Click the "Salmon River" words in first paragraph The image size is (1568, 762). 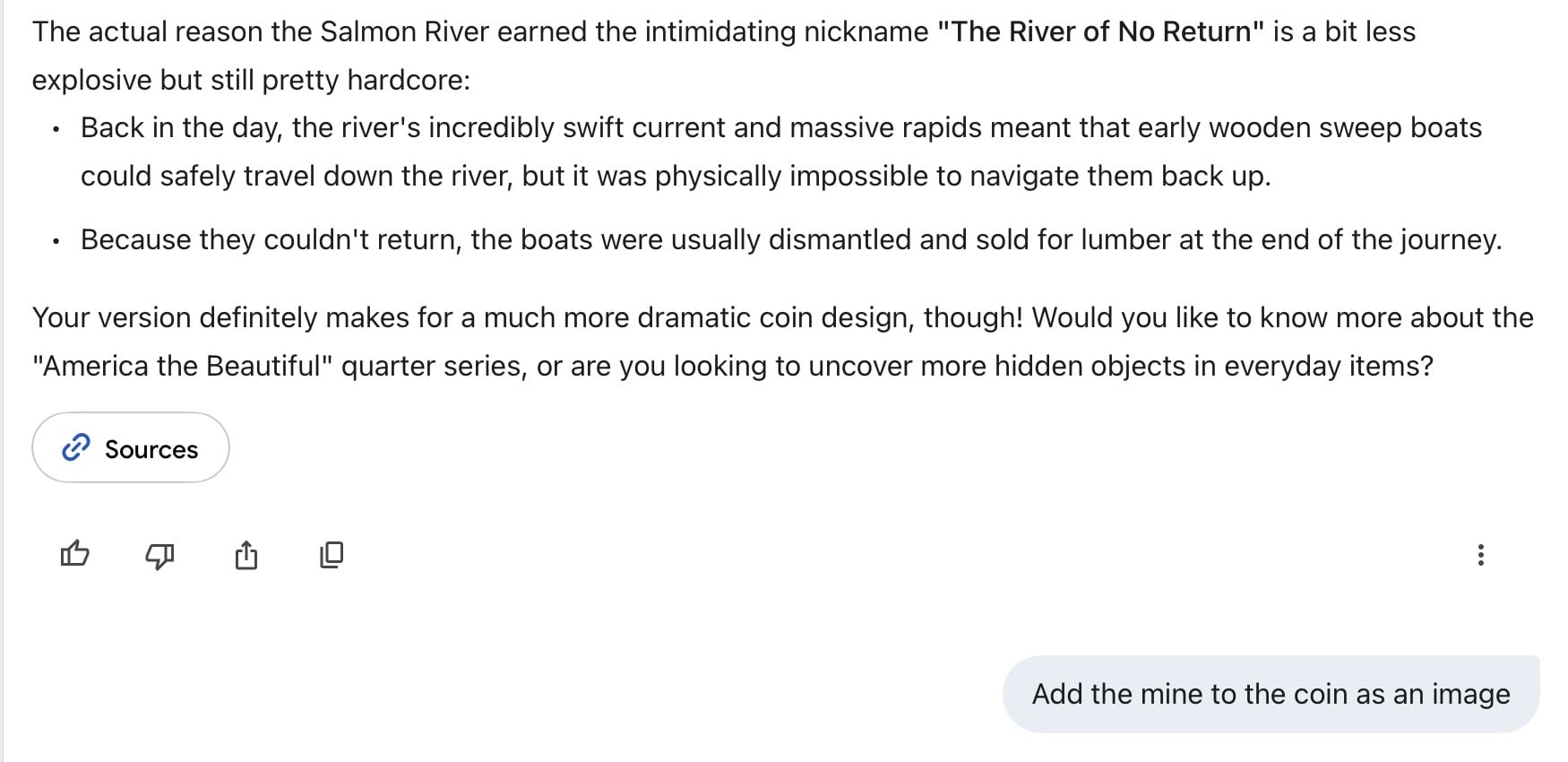click(404, 32)
